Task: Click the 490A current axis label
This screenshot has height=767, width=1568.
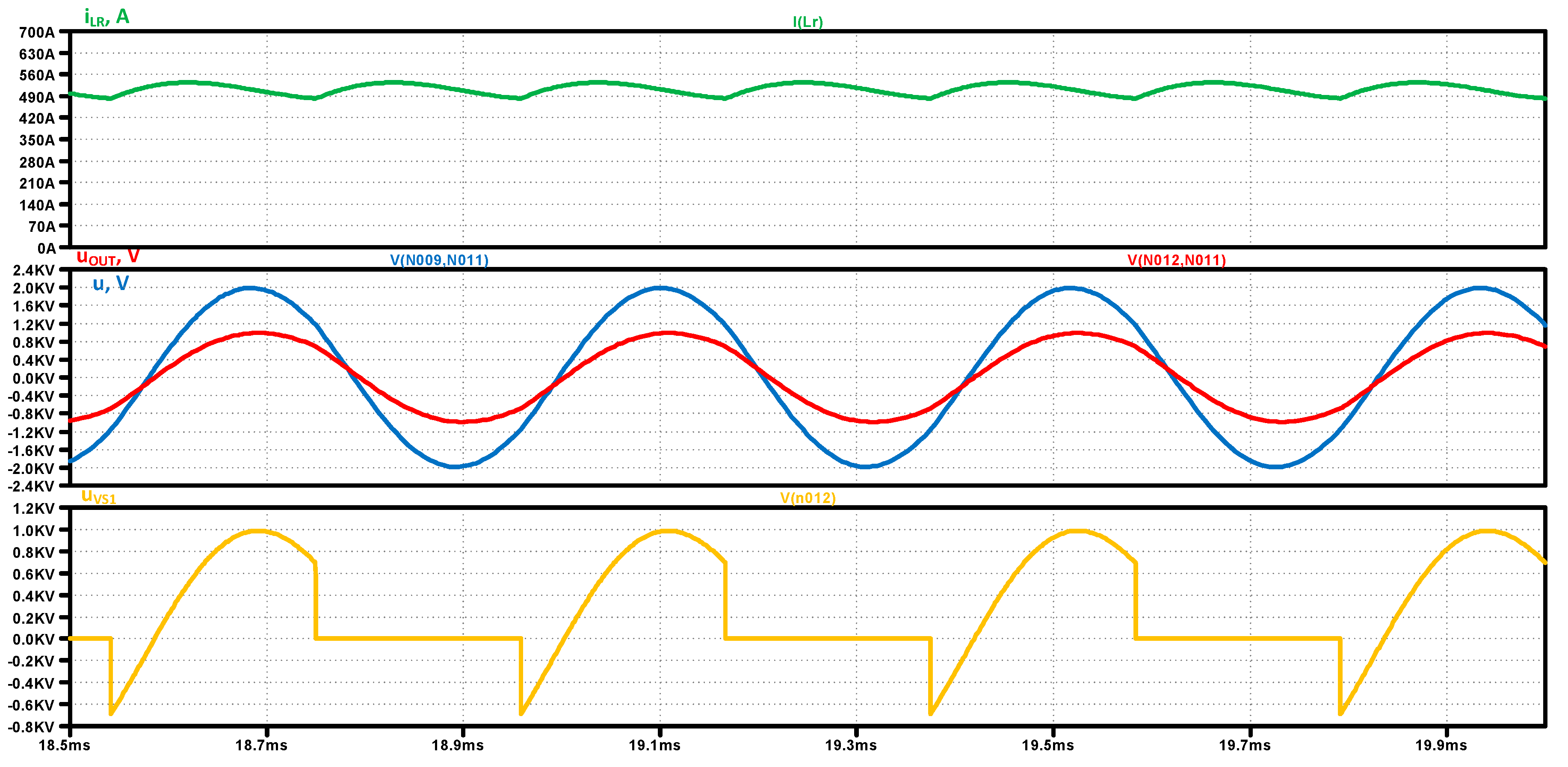Action: [x=36, y=97]
